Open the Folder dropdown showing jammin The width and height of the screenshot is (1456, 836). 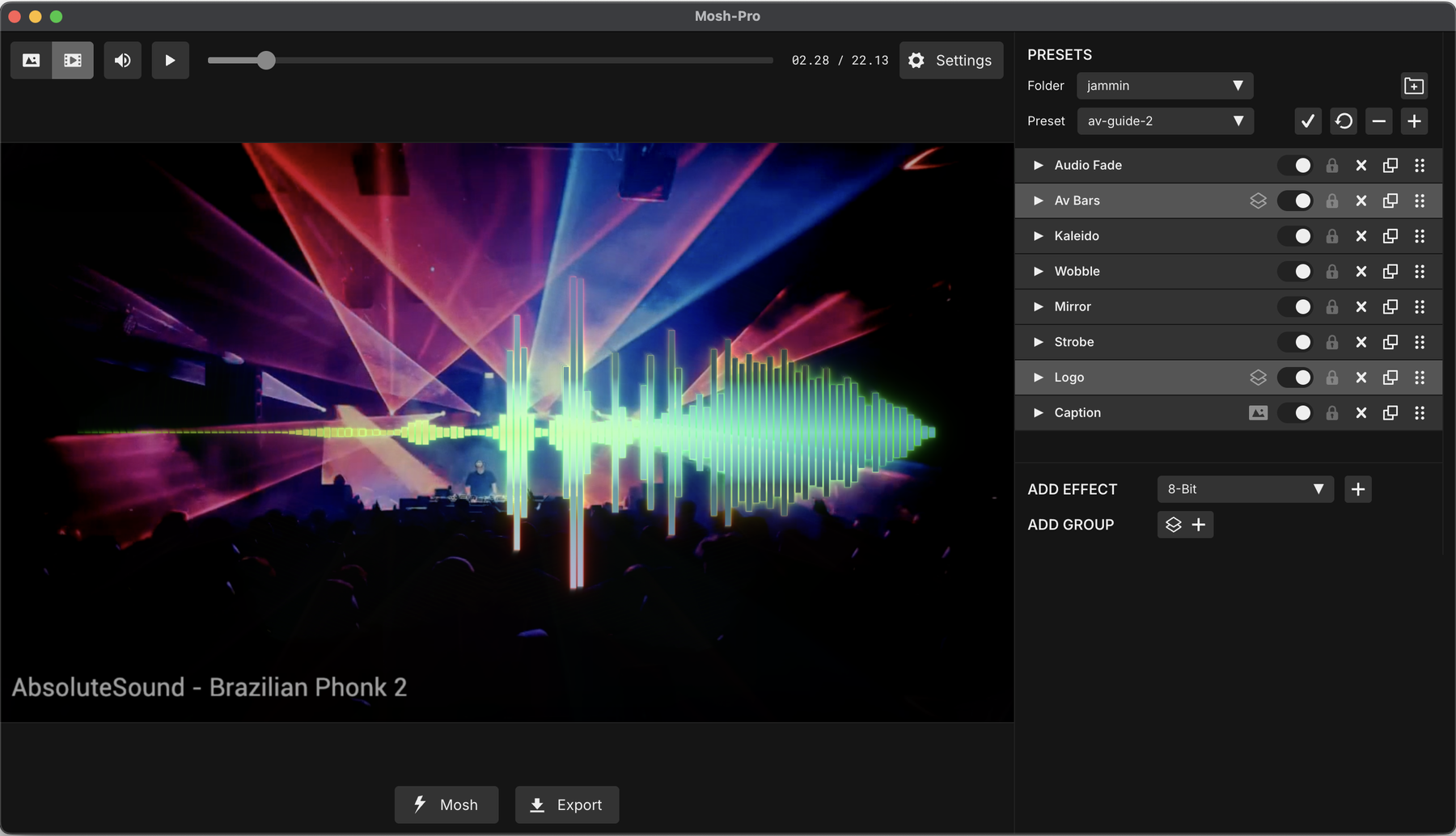[1165, 86]
